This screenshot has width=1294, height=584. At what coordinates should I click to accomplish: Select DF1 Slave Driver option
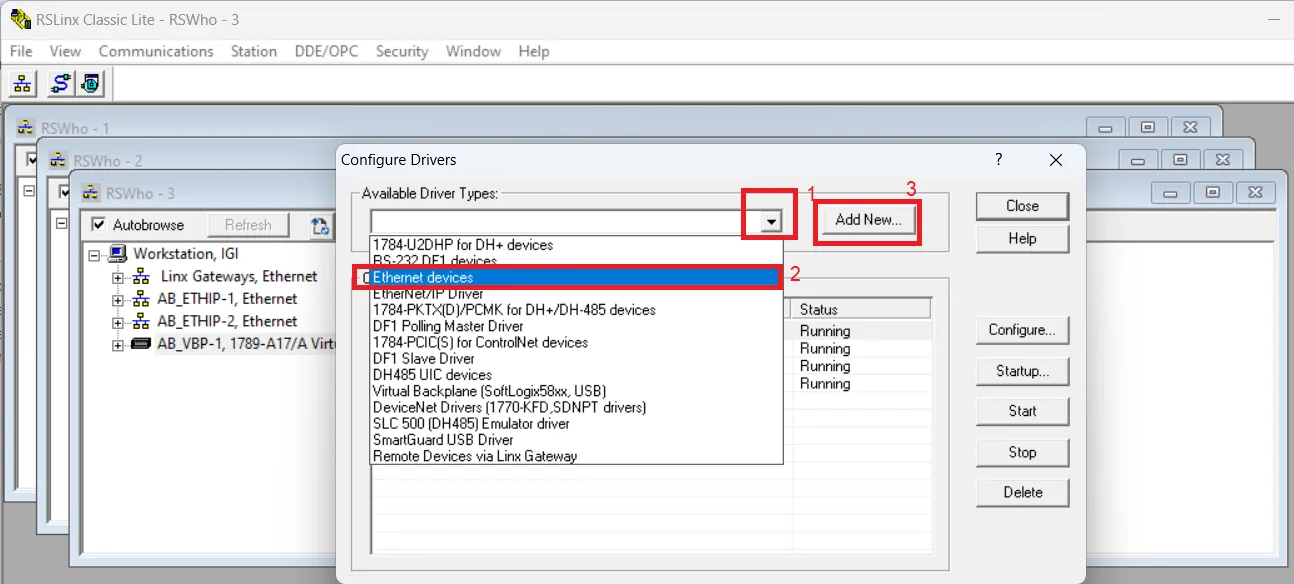pos(576,358)
